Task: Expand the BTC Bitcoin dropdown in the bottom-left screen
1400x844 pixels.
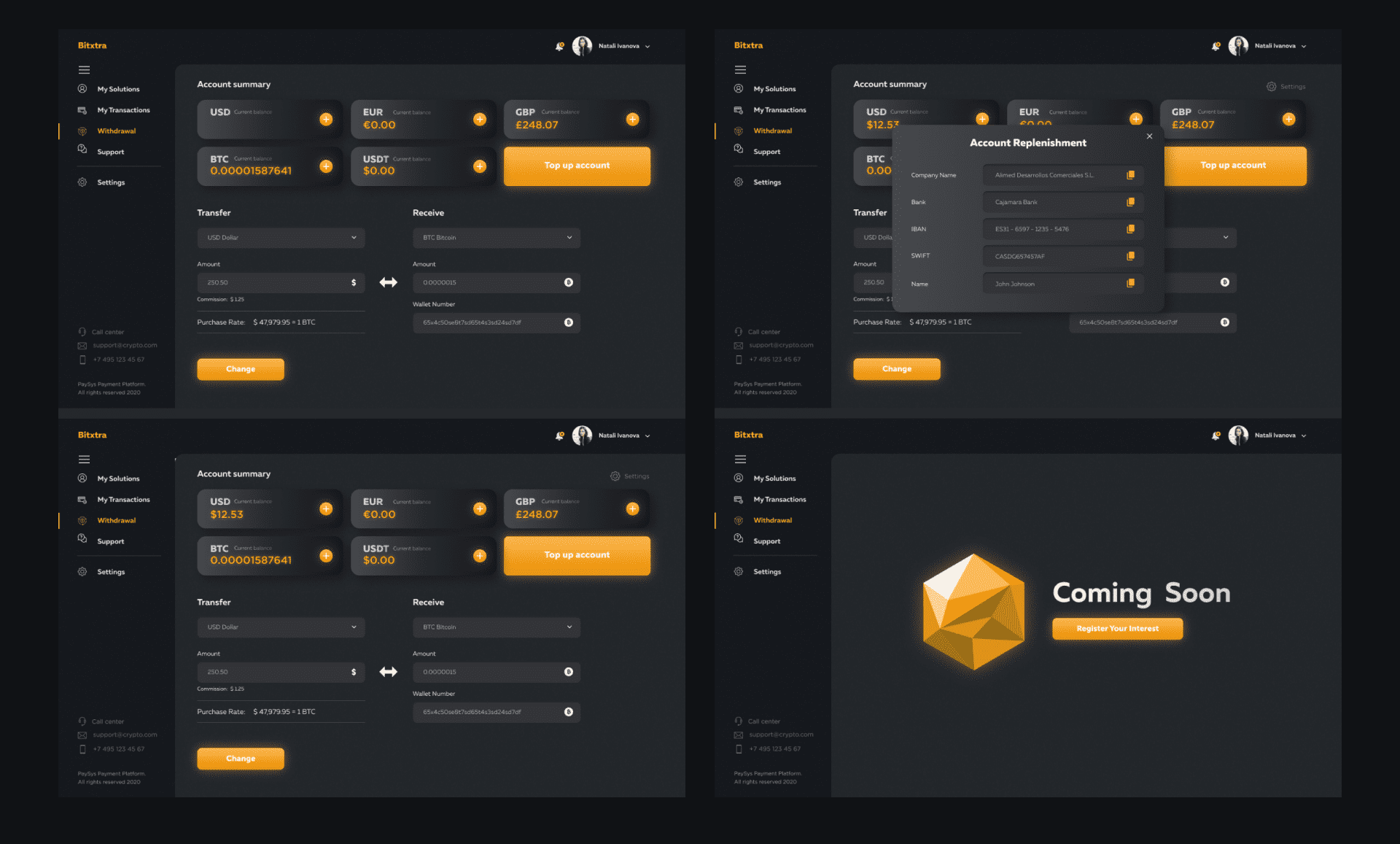Action: (x=496, y=627)
